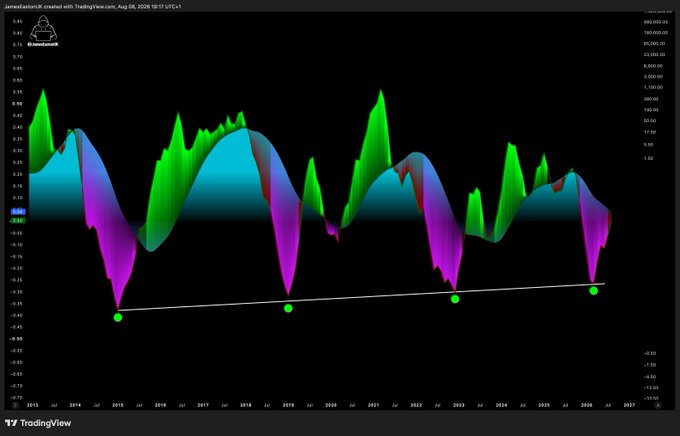
Task: Select the green dot marker below 2015 low
Action: [118, 318]
